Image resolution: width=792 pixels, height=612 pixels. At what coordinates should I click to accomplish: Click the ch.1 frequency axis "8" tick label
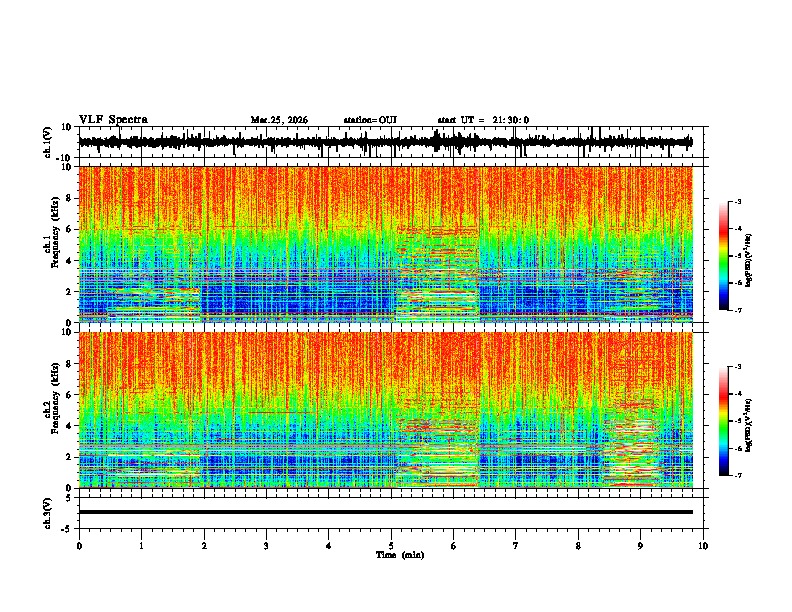click(x=69, y=198)
